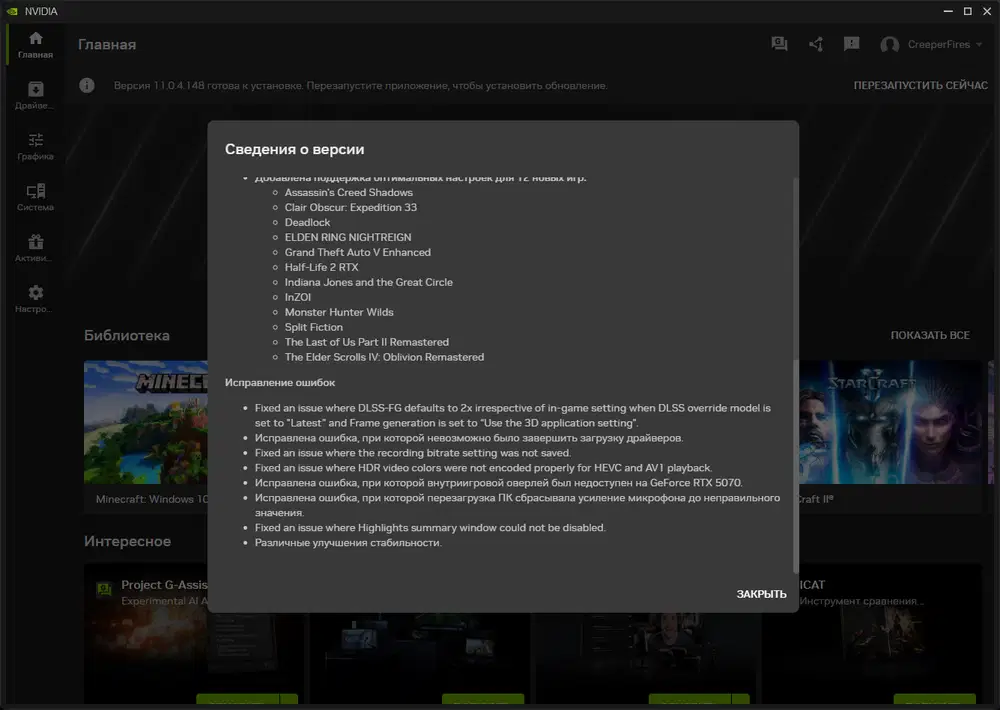Click the NVIDIA logo in title bar
The image size is (1000, 710).
12,11
